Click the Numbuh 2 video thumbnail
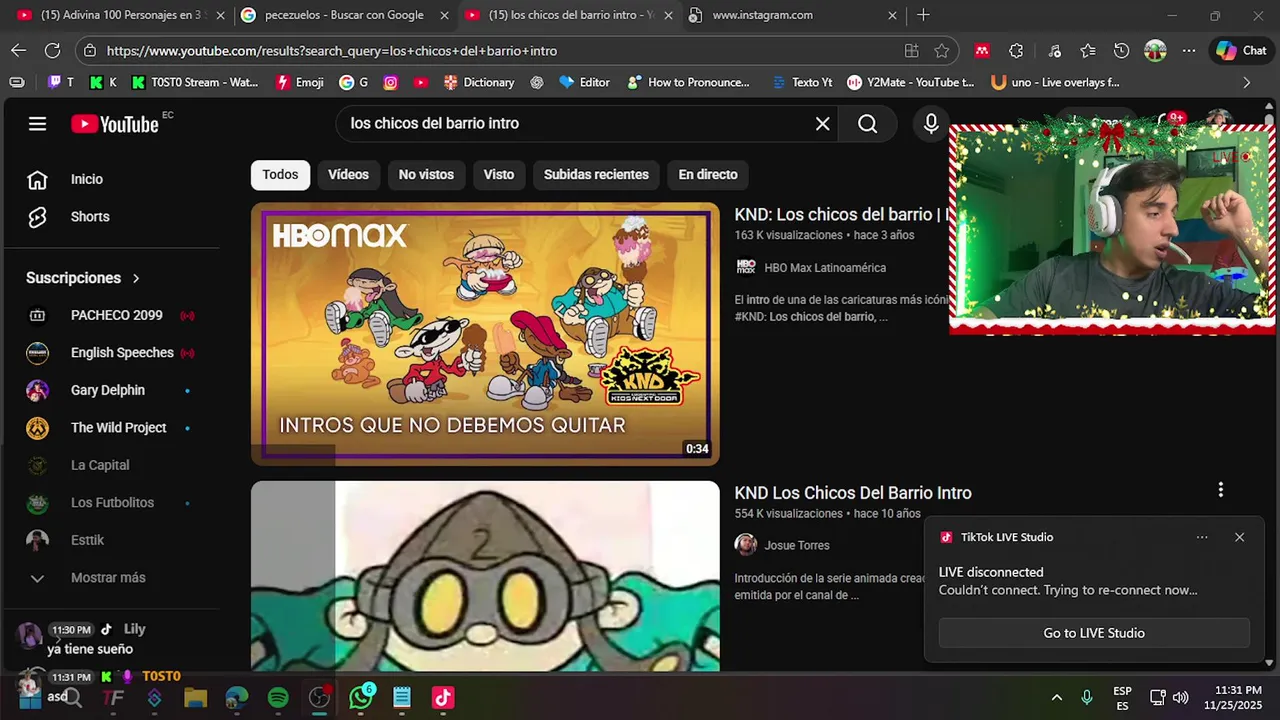 [x=485, y=576]
